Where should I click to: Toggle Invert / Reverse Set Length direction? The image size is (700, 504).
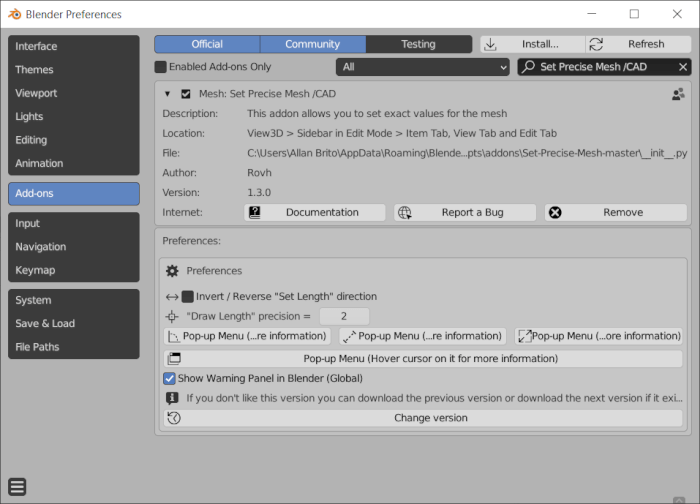click(x=188, y=297)
